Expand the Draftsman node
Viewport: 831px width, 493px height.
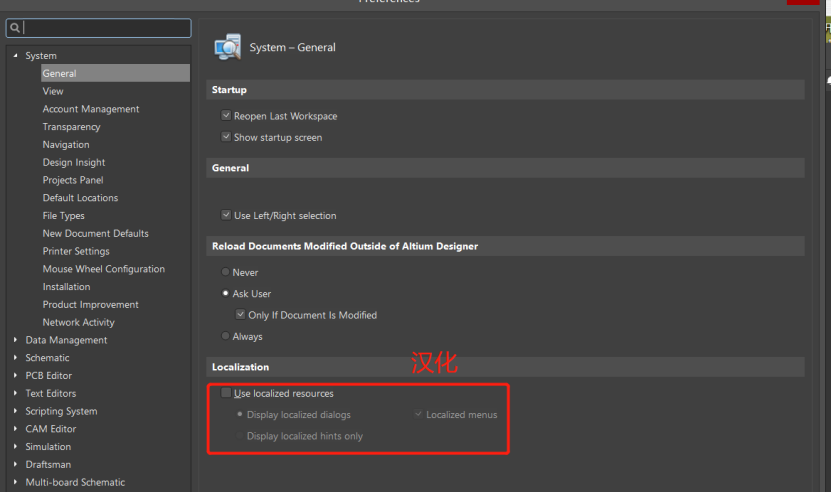(x=15, y=464)
